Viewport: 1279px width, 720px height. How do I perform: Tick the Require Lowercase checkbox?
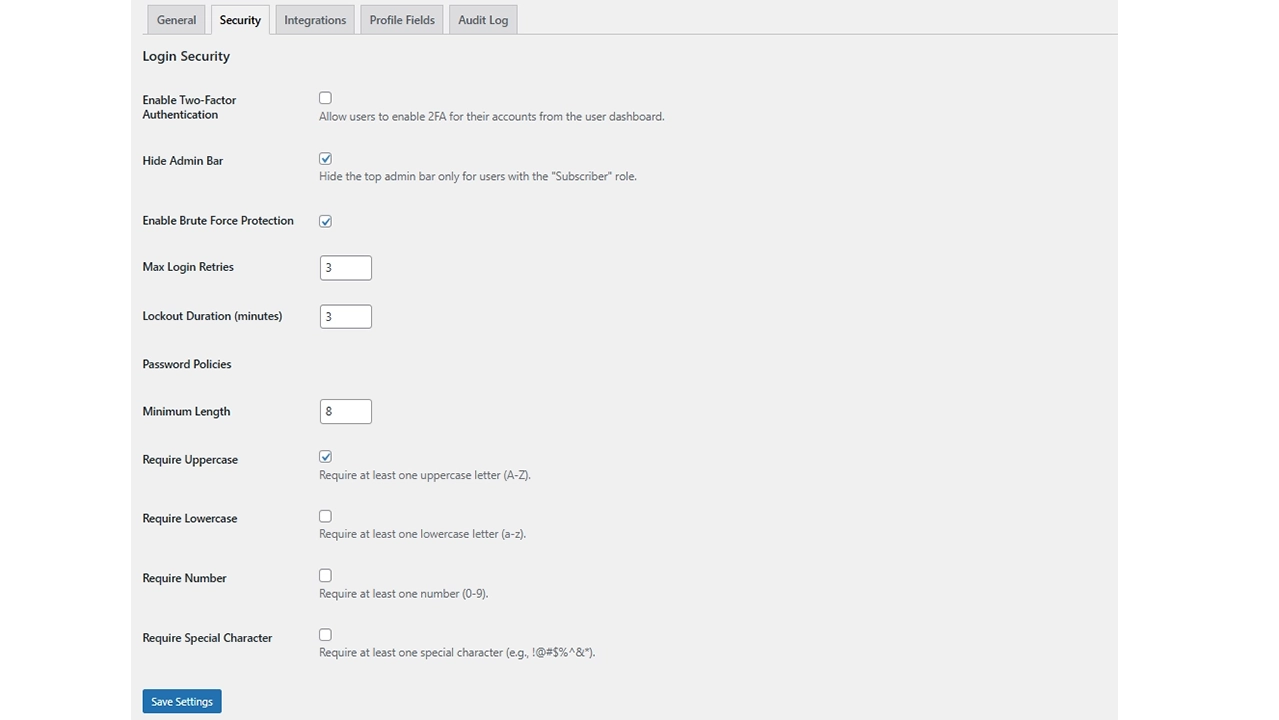325,516
